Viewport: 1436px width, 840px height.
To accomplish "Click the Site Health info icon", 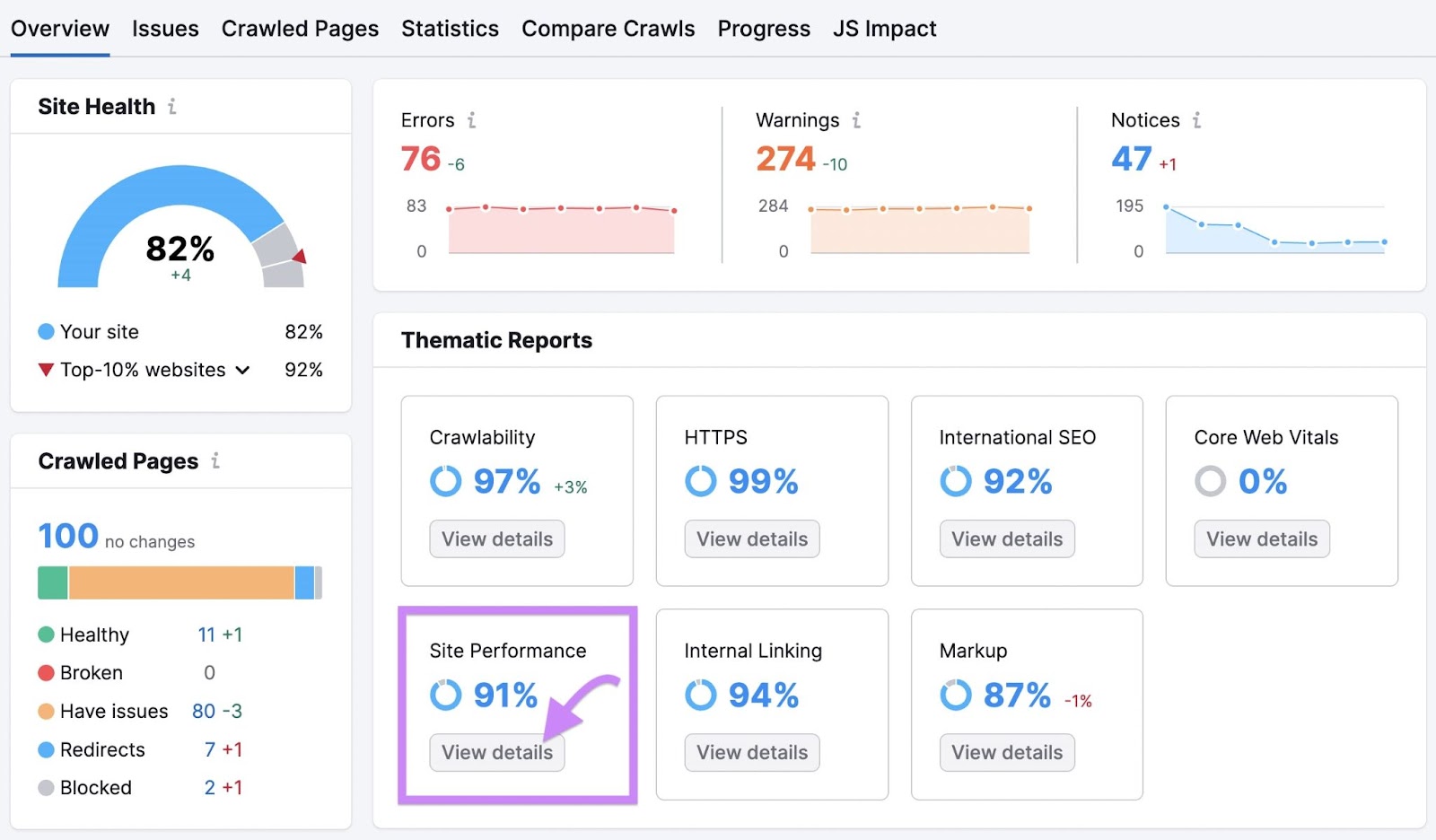I will pyautogui.click(x=172, y=106).
